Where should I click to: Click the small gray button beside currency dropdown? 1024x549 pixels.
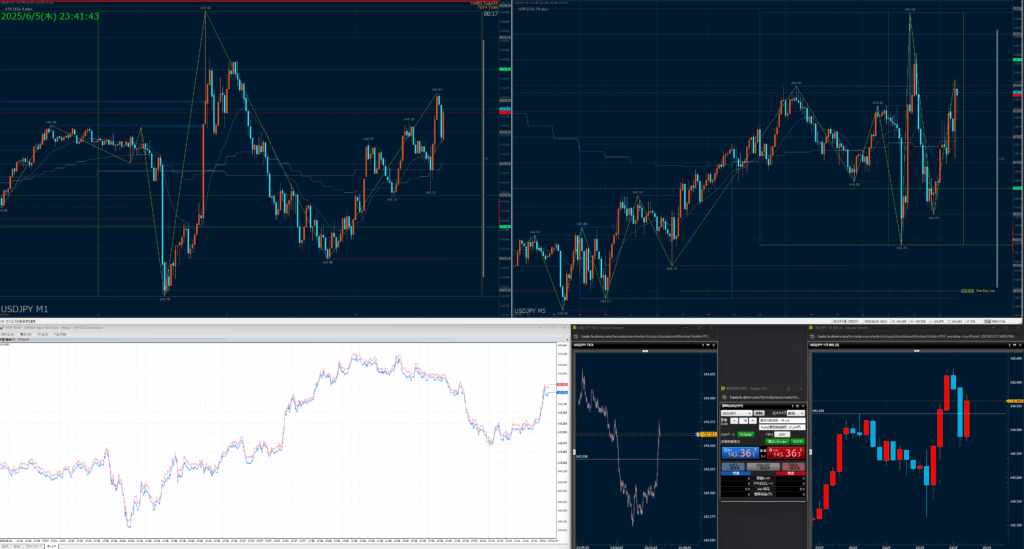pos(760,413)
